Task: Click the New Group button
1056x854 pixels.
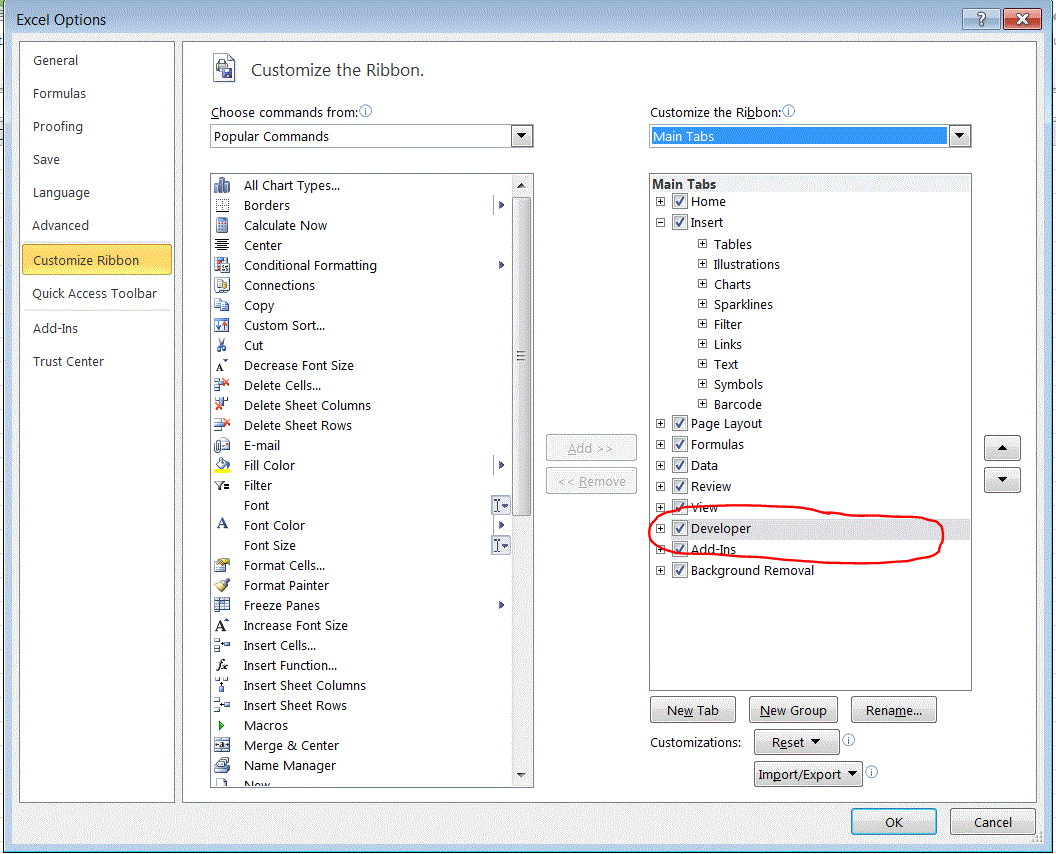Action: 793,710
